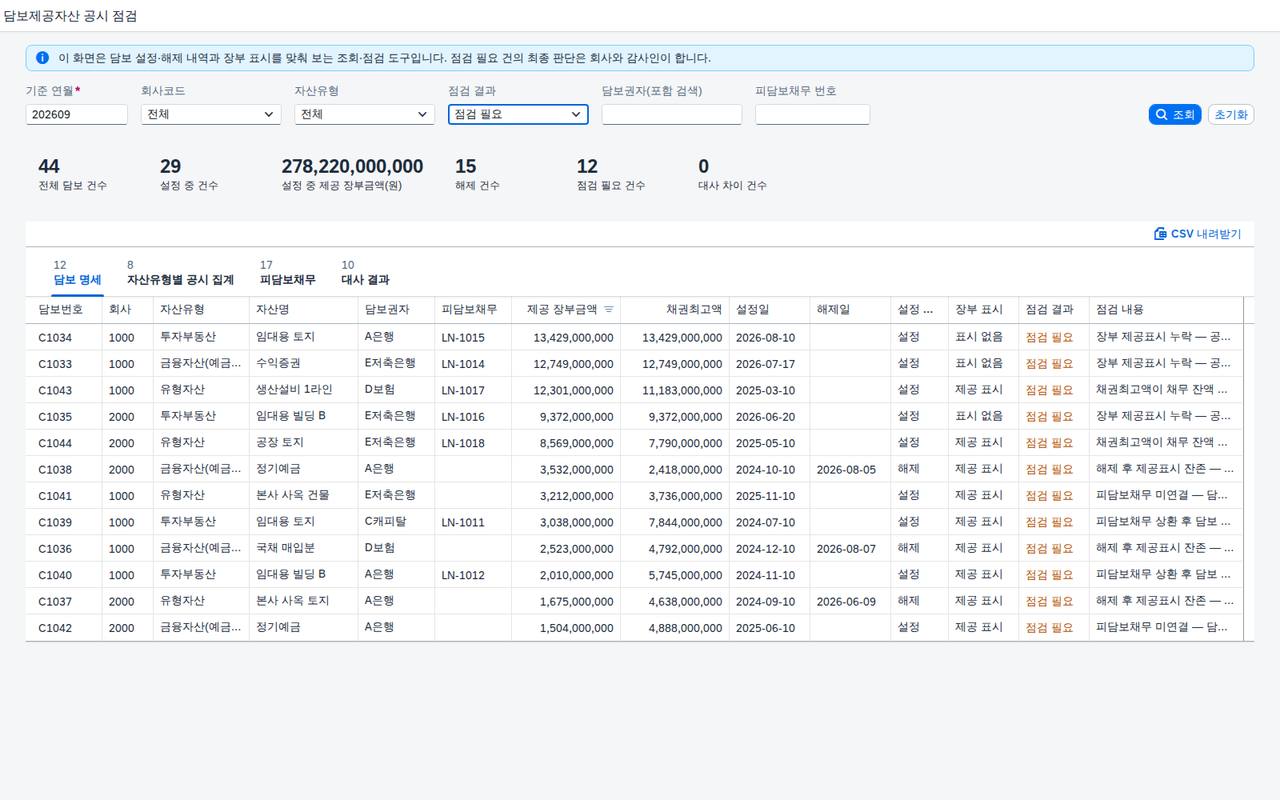Expand the 점검 결과 dropdown showing 점검 필요
Image resolution: width=1280 pixels, height=800 pixels.
pyautogui.click(x=518, y=115)
